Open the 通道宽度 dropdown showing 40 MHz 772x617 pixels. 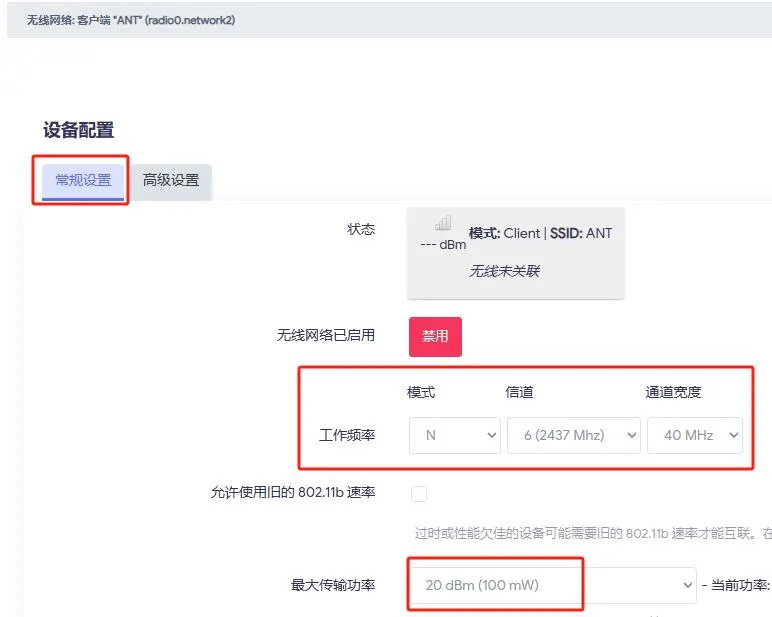tap(695, 435)
